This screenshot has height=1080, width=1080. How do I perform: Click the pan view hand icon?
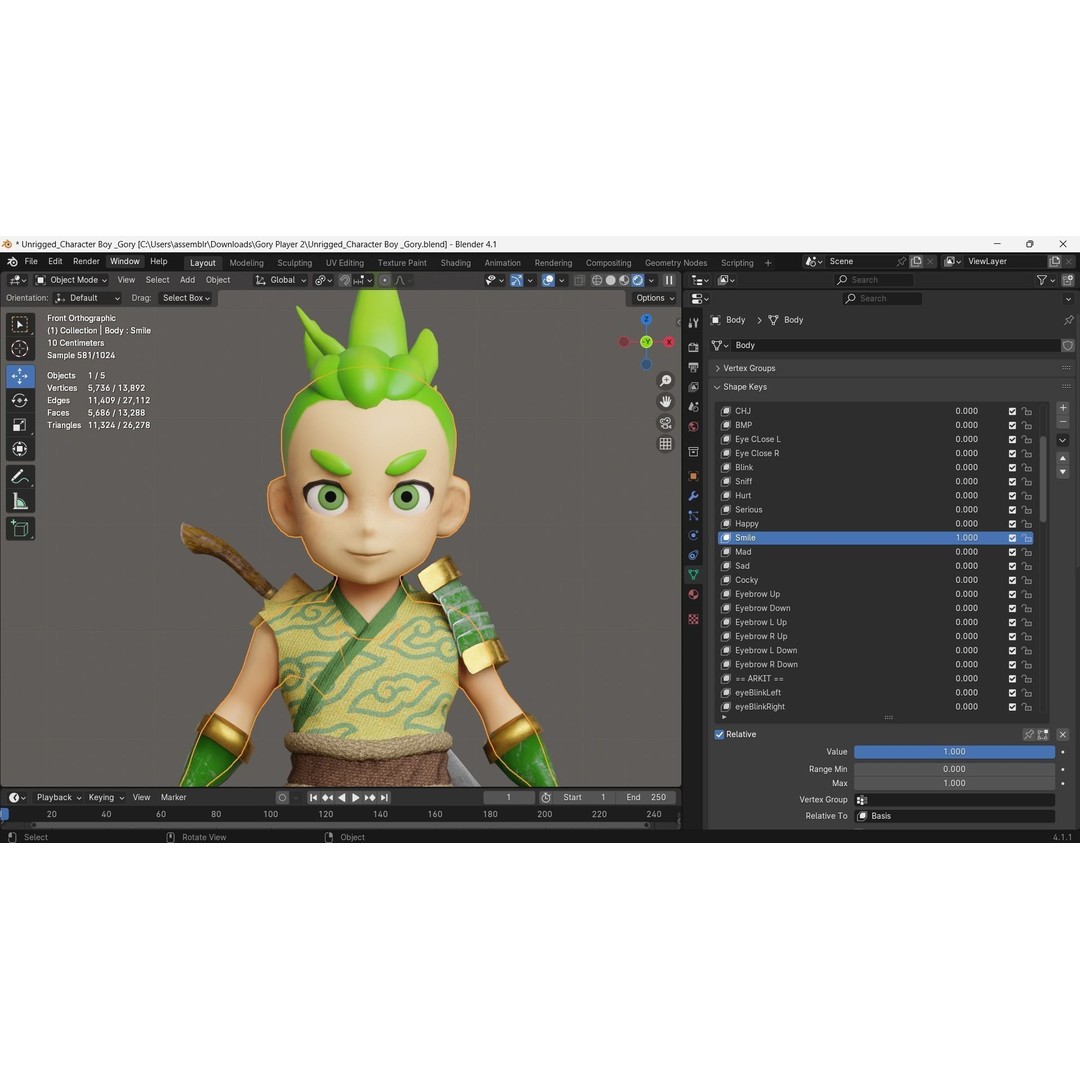tap(665, 401)
